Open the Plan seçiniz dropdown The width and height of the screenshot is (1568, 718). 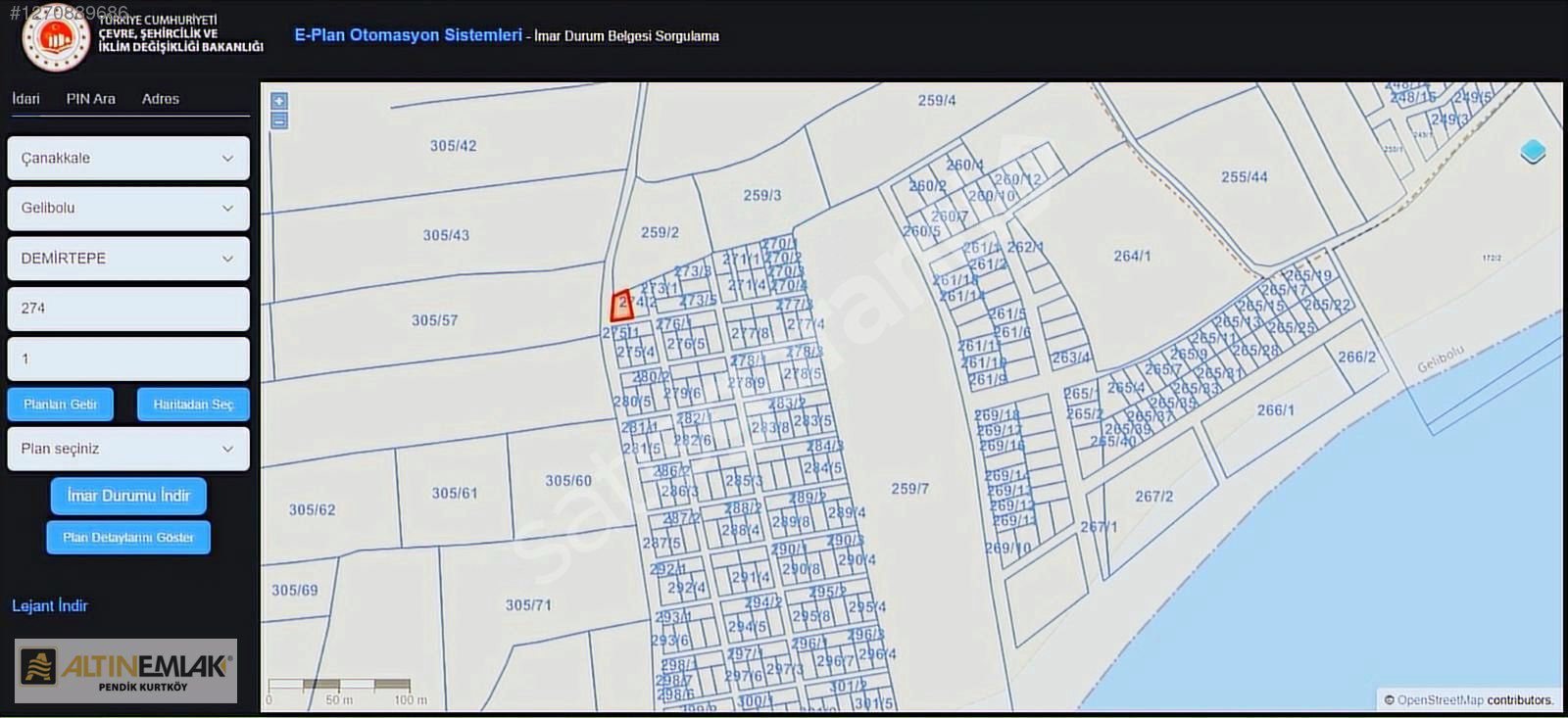[128, 449]
